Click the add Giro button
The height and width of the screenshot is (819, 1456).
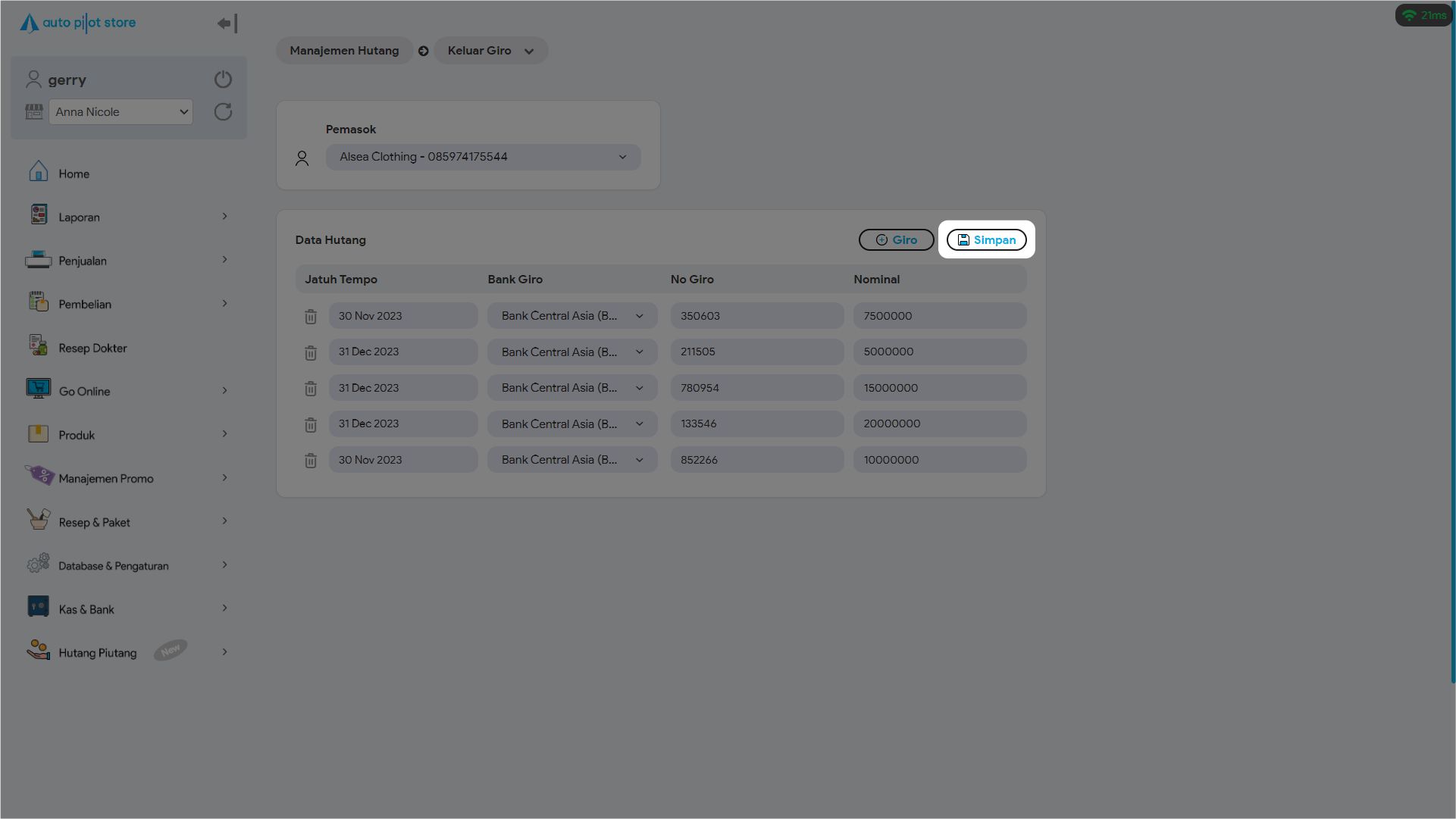pyautogui.click(x=896, y=240)
